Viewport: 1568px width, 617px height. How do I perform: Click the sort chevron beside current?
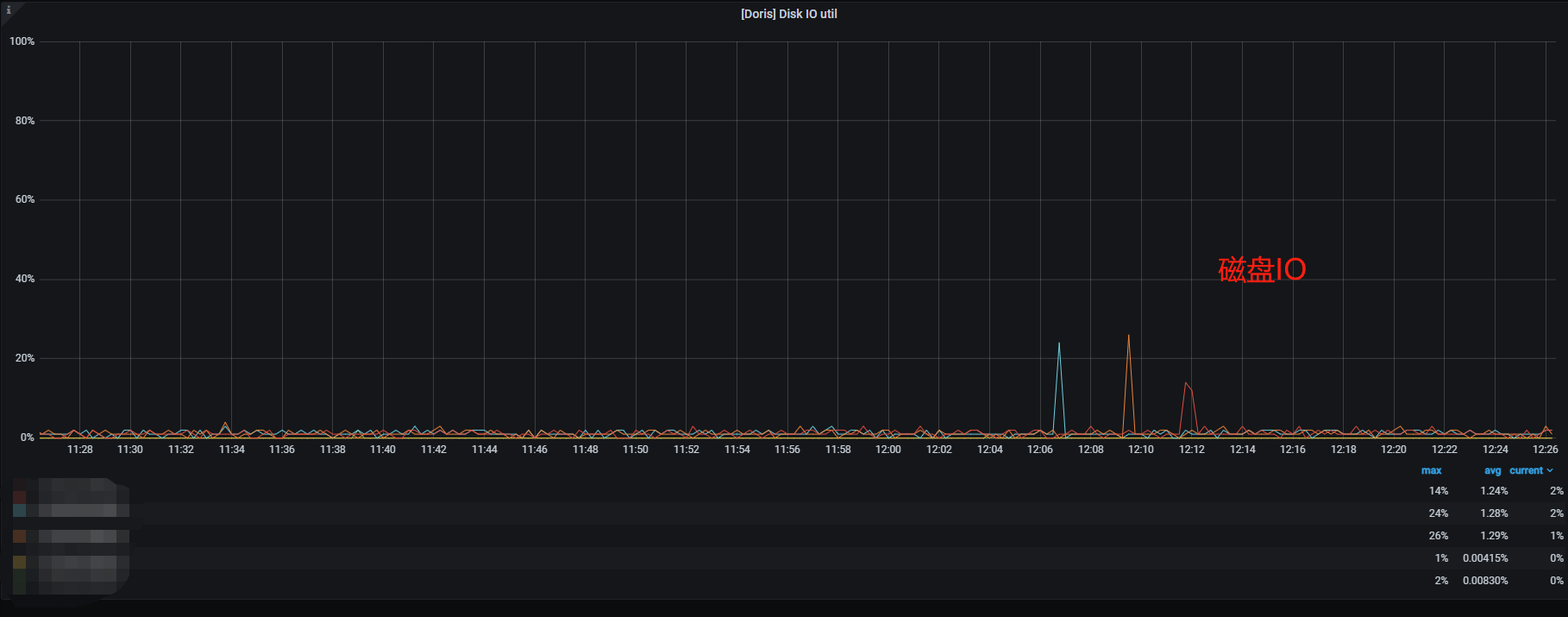point(1550,470)
